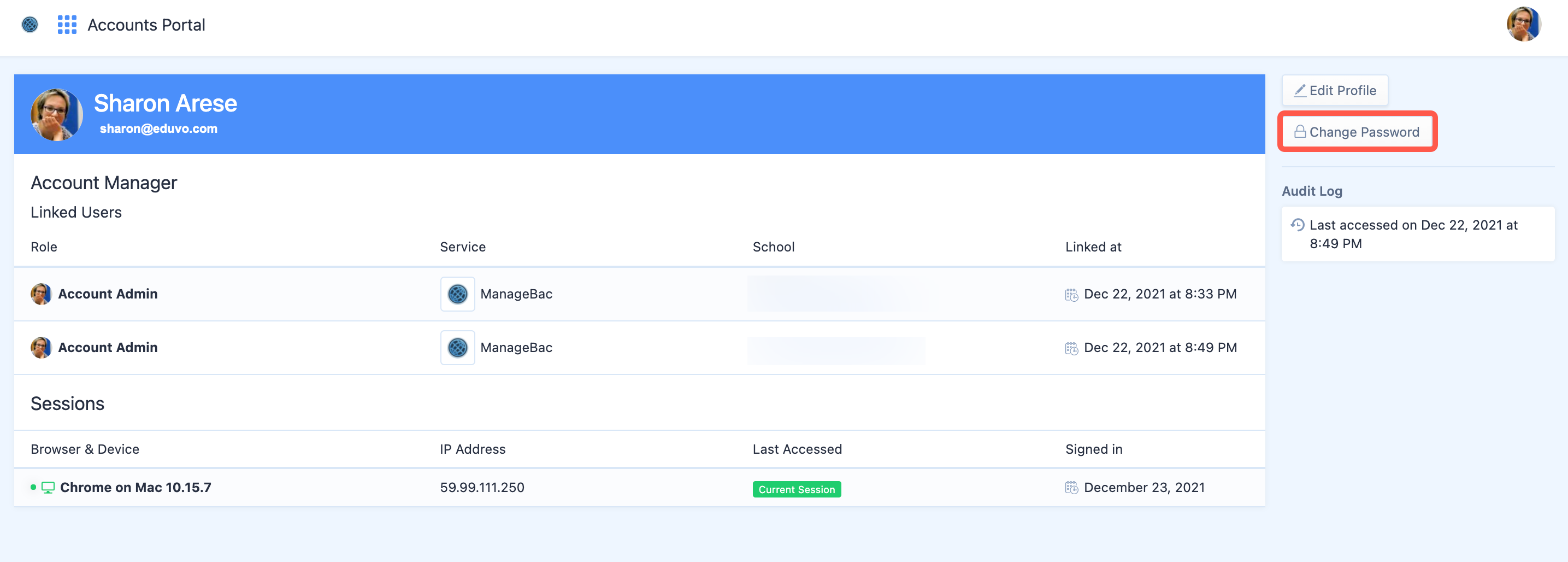Click ManageBac service icon in 8:49 PM row

(x=457, y=348)
